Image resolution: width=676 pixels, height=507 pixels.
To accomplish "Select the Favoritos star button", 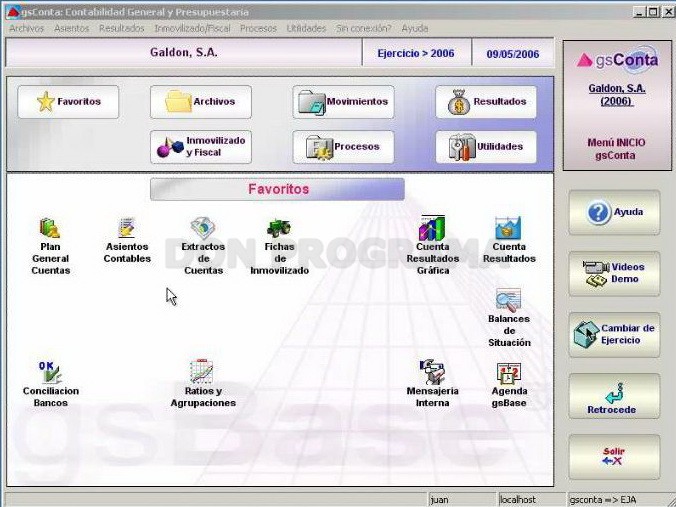I will [68, 102].
